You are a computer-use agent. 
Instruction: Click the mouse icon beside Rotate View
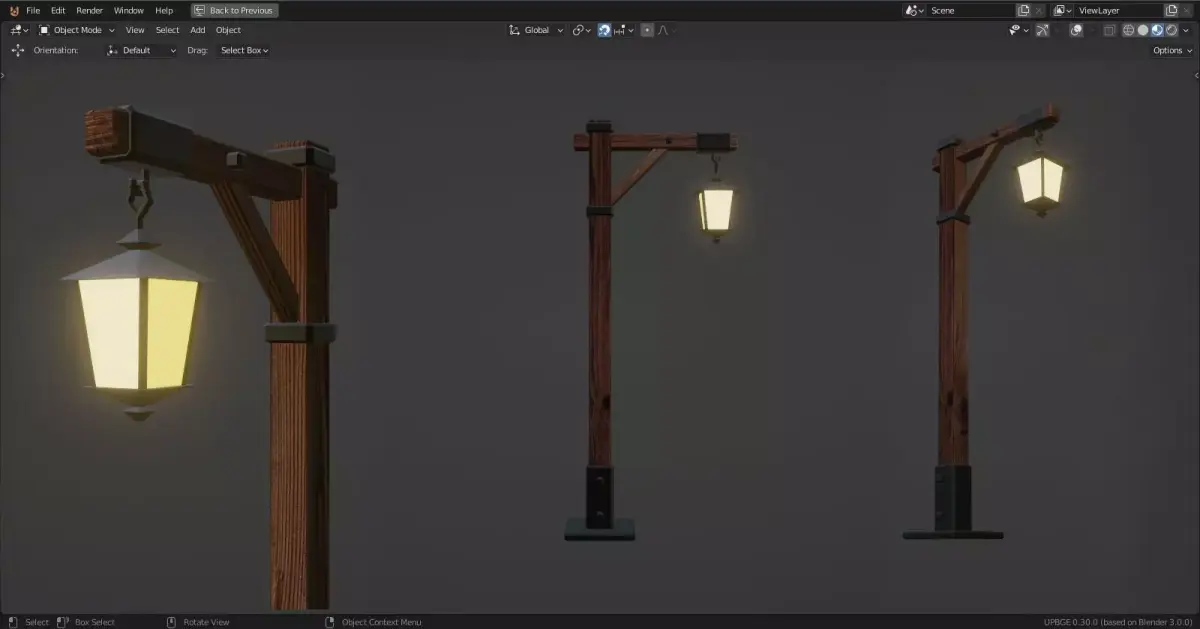[x=171, y=622]
